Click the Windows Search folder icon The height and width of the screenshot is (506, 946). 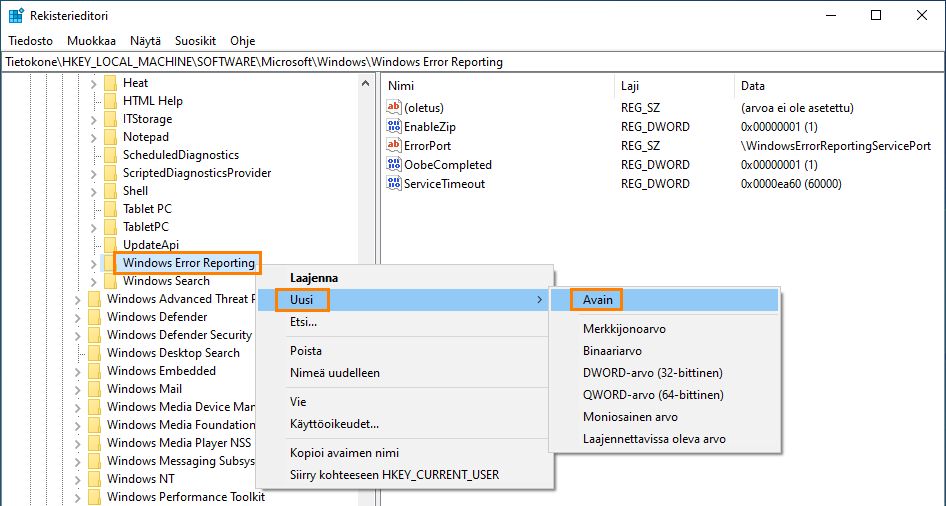pyautogui.click(x=110, y=281)
